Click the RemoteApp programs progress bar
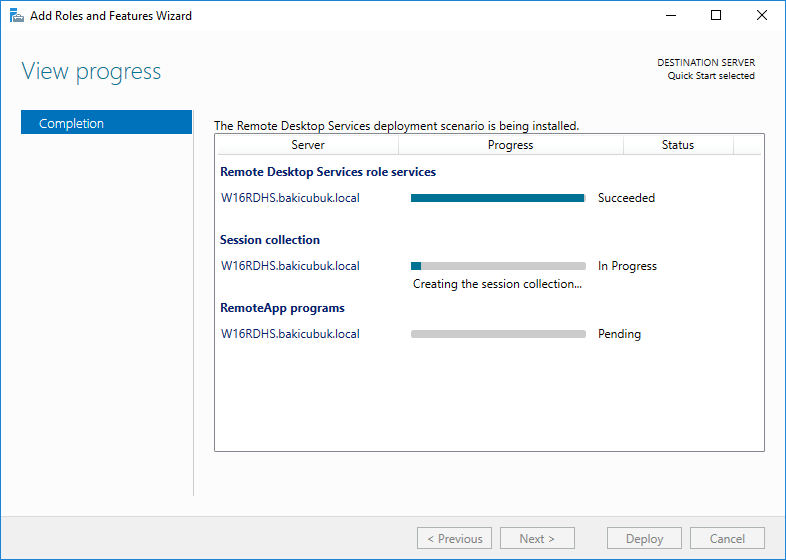The height and width of the screenshot is (560, 786). 498,334
